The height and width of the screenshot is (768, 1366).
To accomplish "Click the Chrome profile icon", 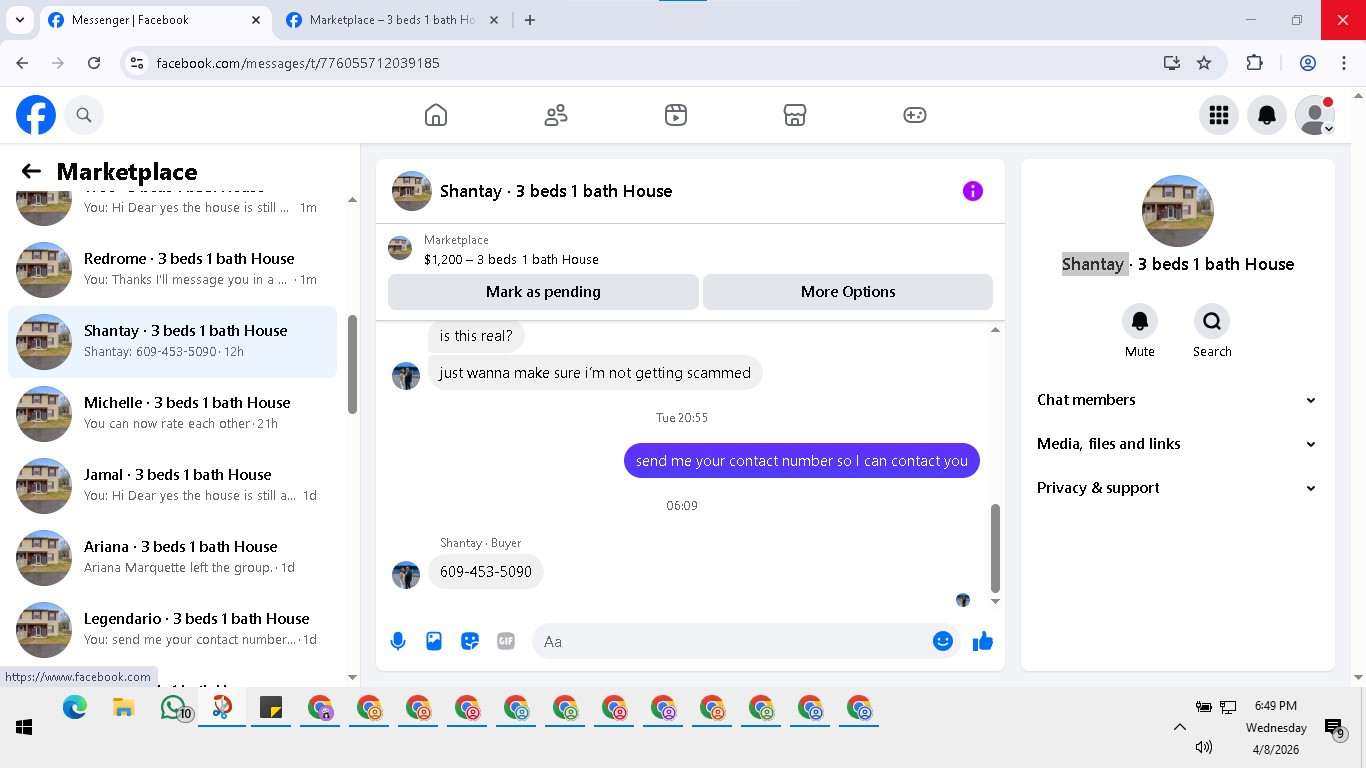I will 1308,63.
